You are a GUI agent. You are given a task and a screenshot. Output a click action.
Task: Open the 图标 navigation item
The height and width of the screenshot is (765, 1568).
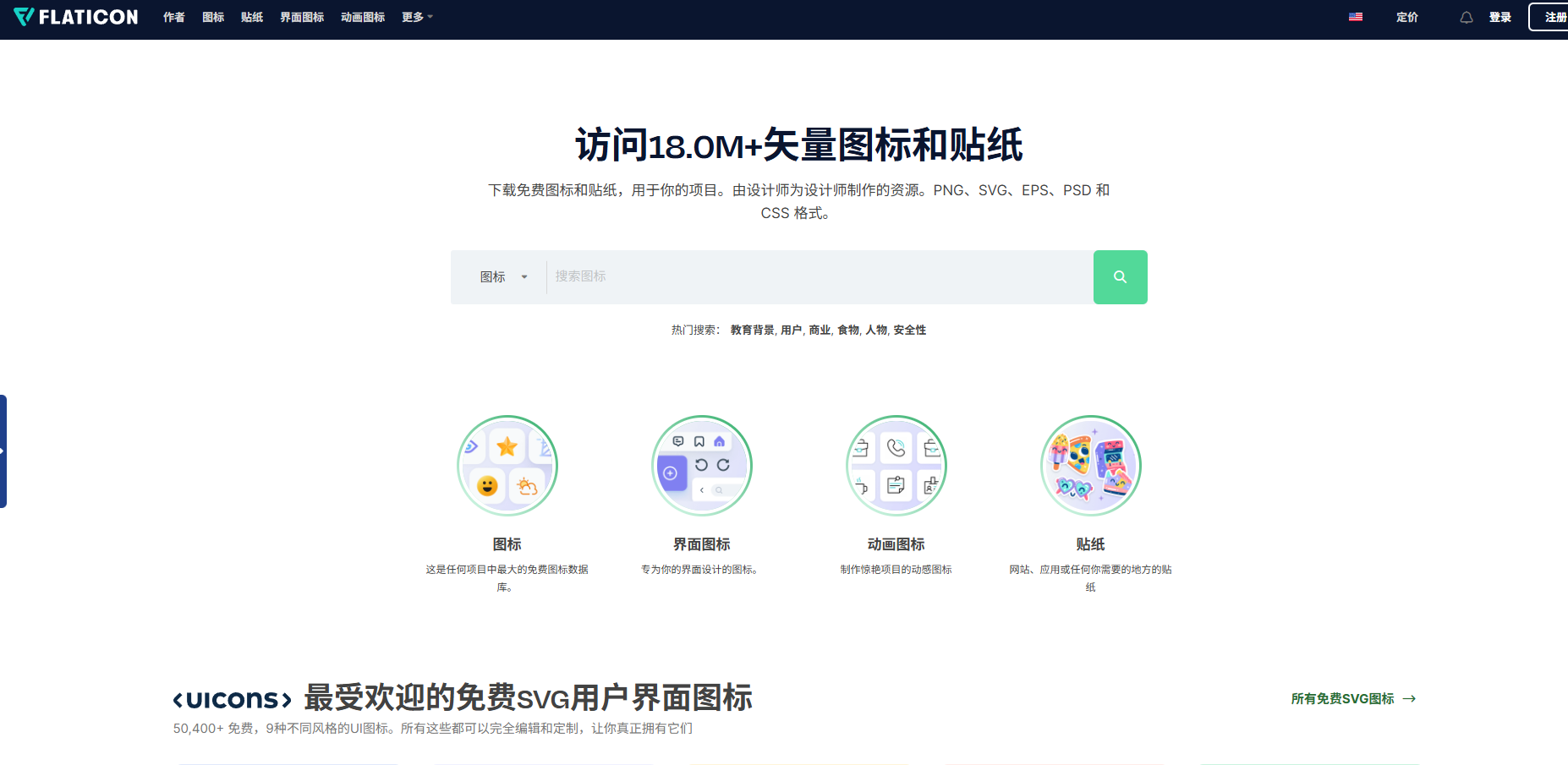point(213,17)
